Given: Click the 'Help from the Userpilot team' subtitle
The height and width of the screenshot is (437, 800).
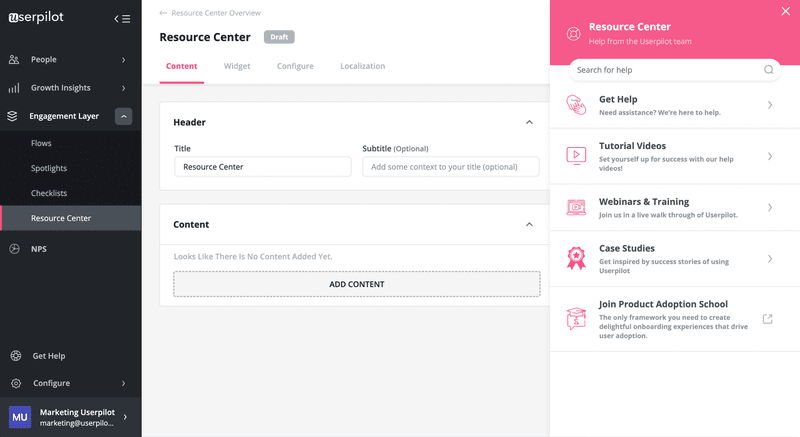Looking at the screenshot, I should [640, 41].
